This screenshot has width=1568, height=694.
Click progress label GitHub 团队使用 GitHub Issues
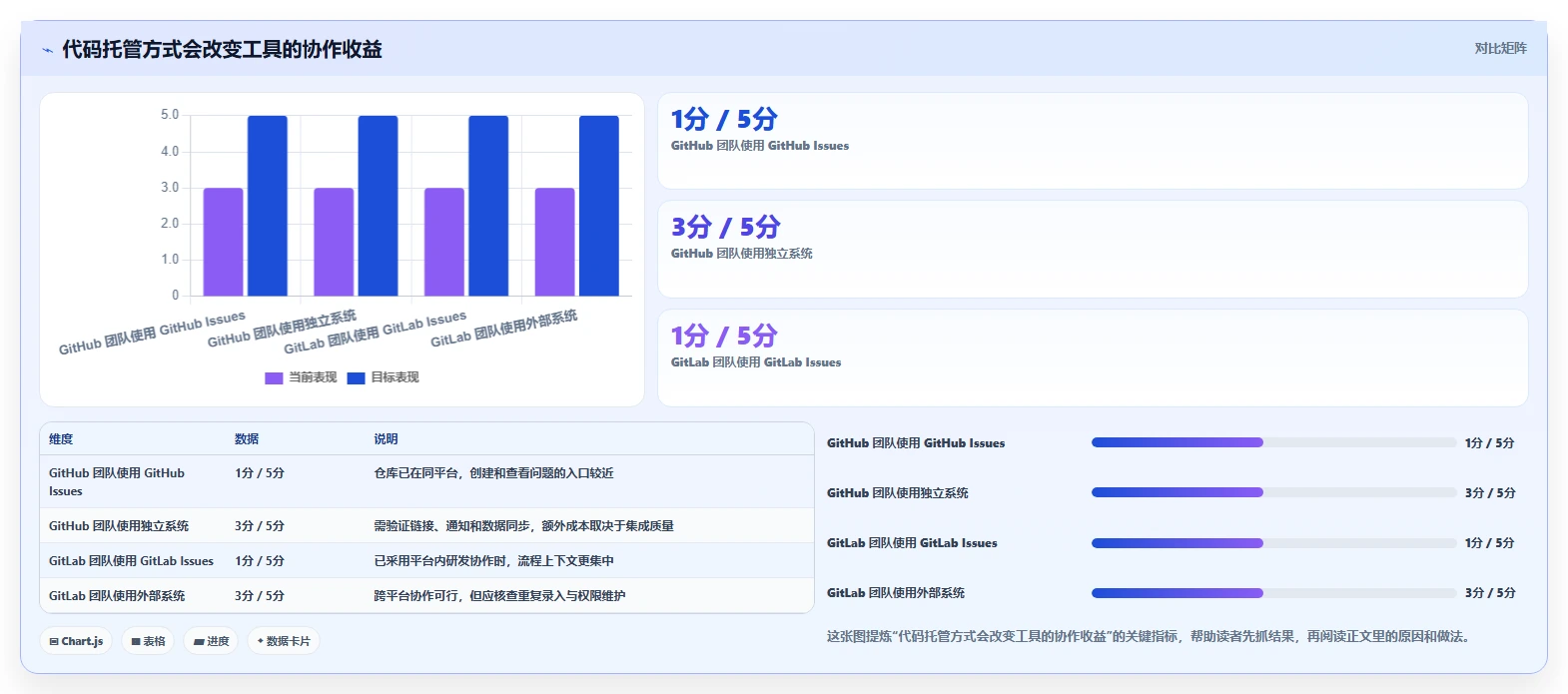click(x=916, y=443)
